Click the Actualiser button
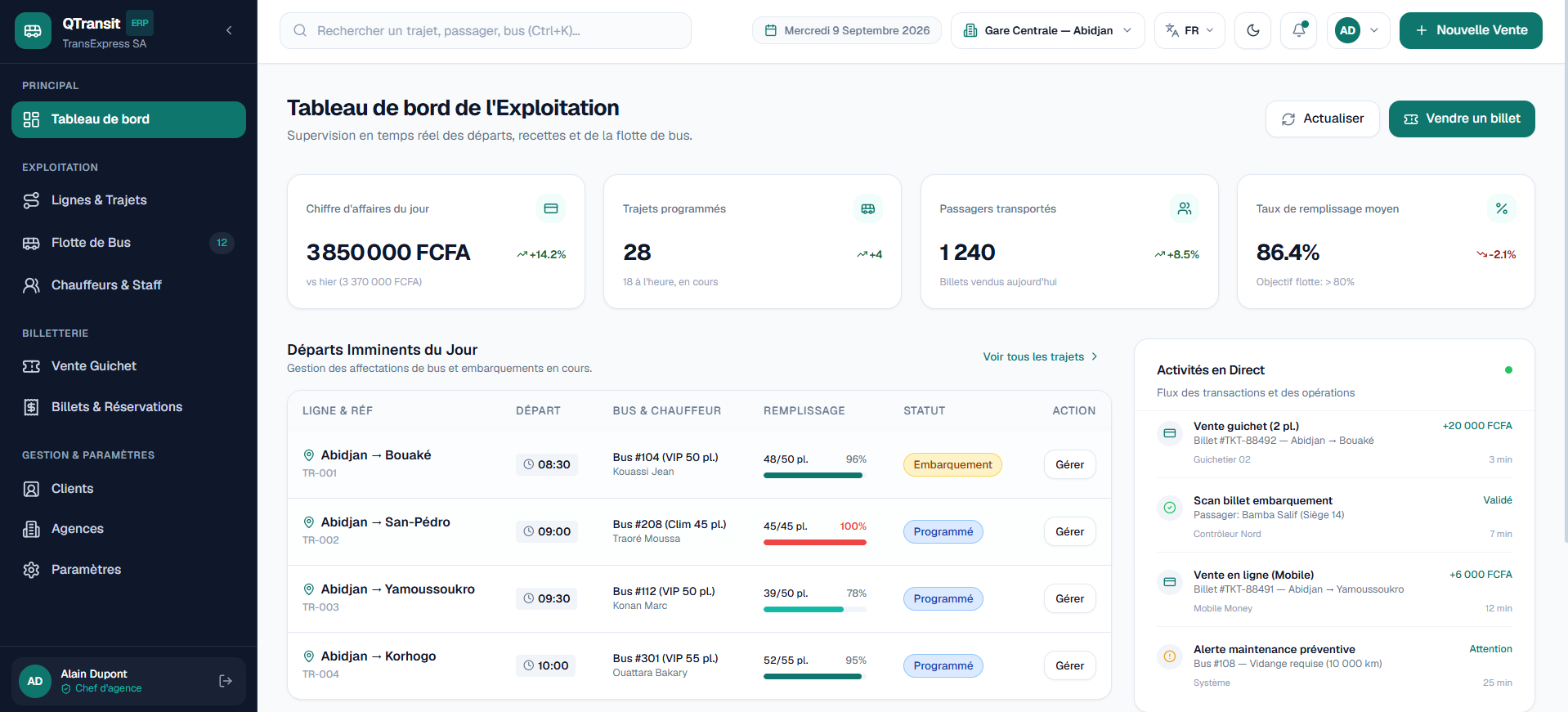This screenshot has width=1568, height=712. (x=1322, y=119)
